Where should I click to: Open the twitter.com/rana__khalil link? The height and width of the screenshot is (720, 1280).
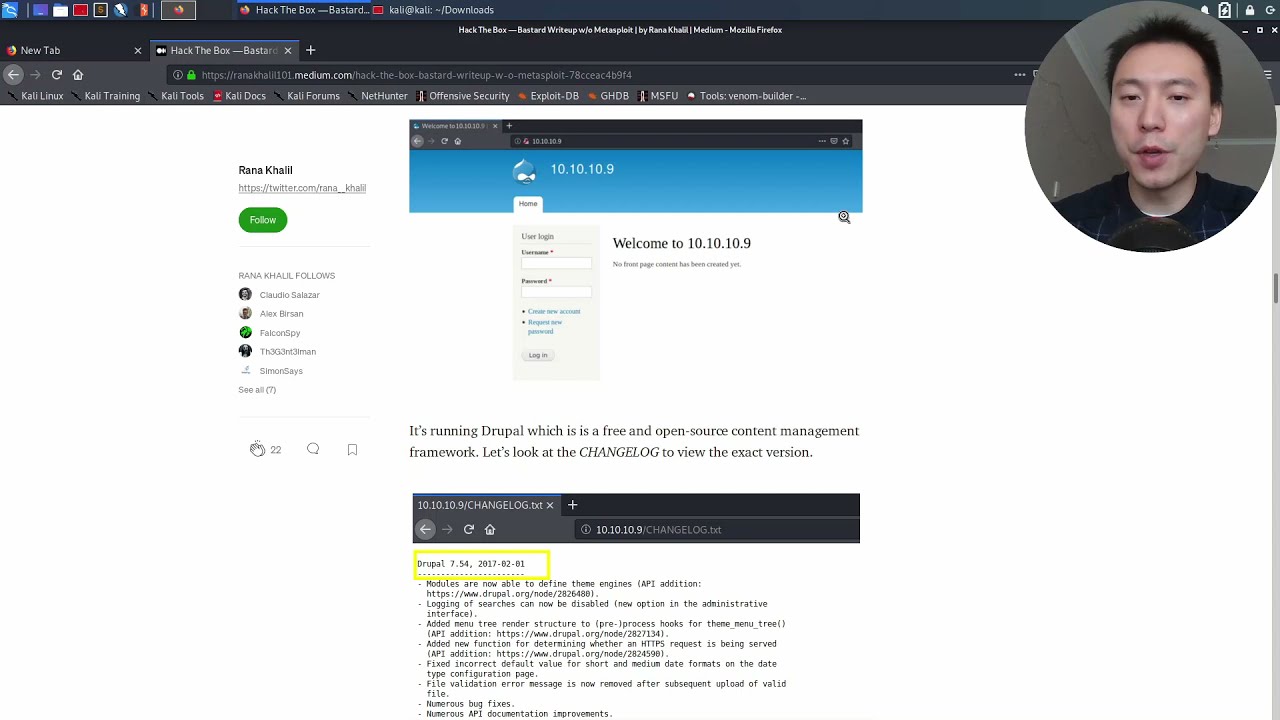point(302,188)
